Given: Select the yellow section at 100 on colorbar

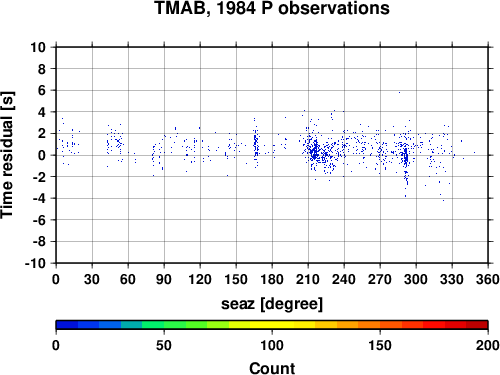Looking at the screenshot, I should point(272,325).
